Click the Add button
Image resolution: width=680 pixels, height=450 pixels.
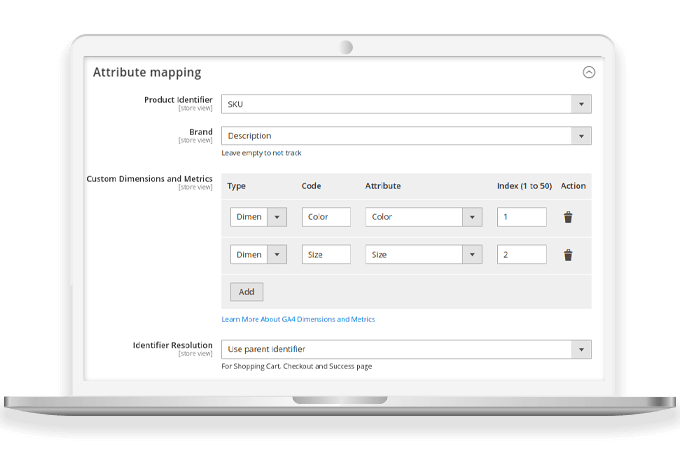coord(246,292)
